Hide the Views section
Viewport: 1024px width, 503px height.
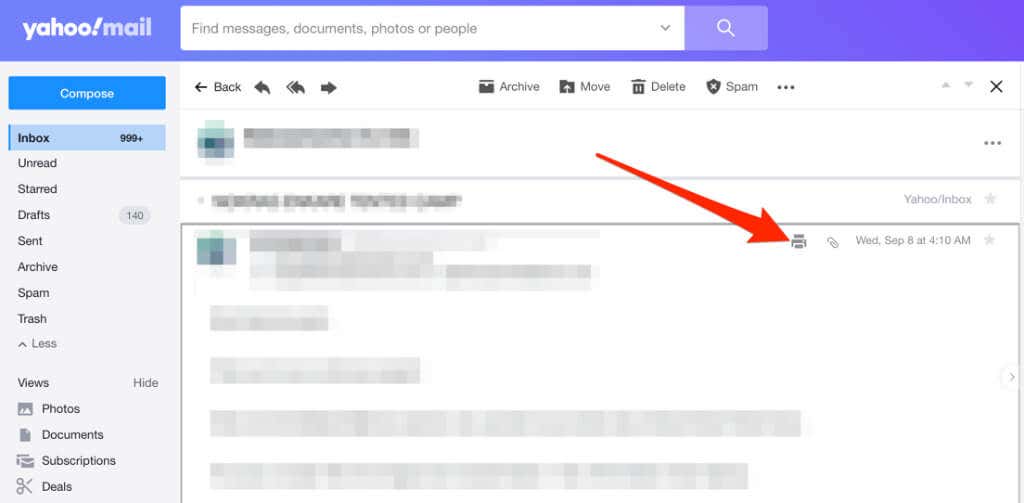point(146,383)
